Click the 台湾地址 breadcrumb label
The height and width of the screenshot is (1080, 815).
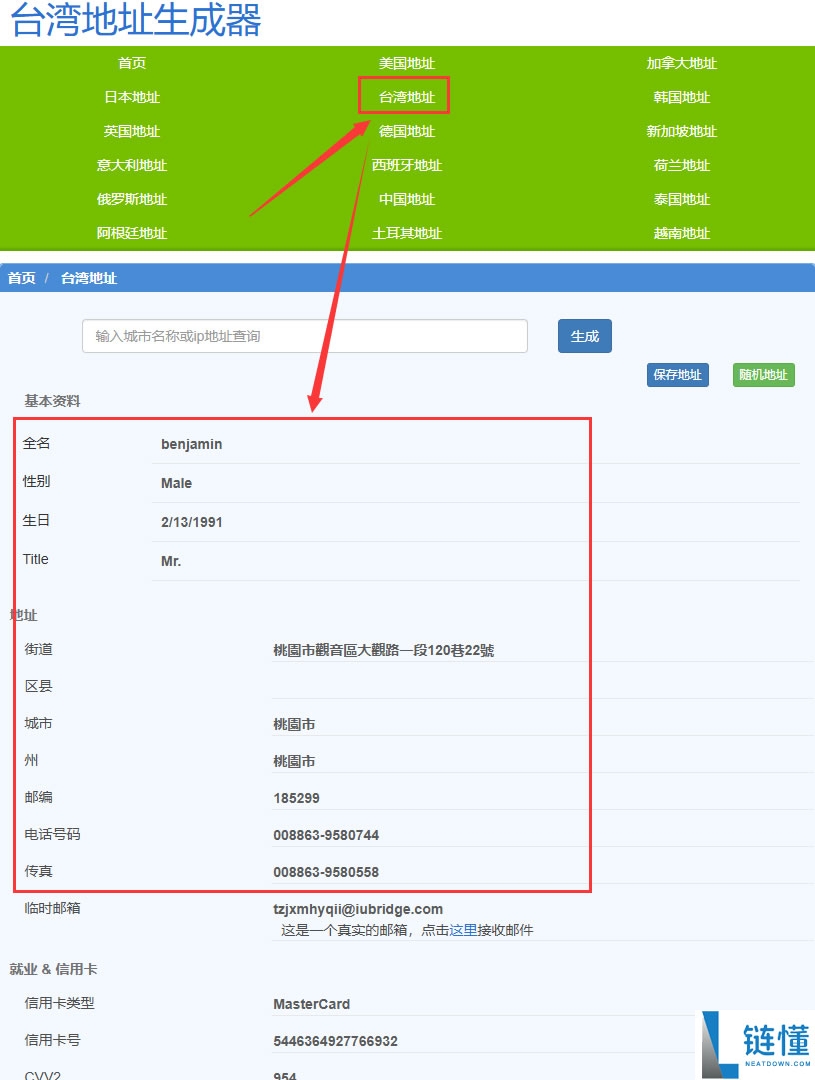point(86,278)
